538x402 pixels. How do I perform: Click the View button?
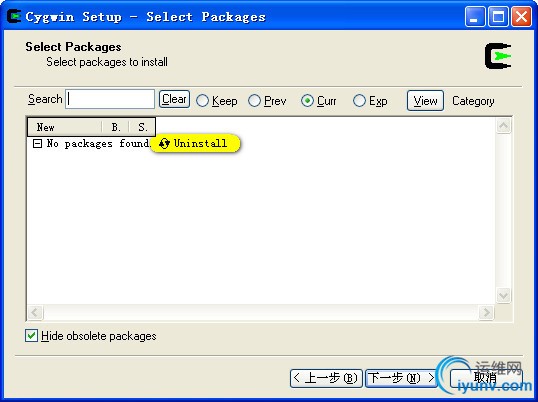coord(425,101)
